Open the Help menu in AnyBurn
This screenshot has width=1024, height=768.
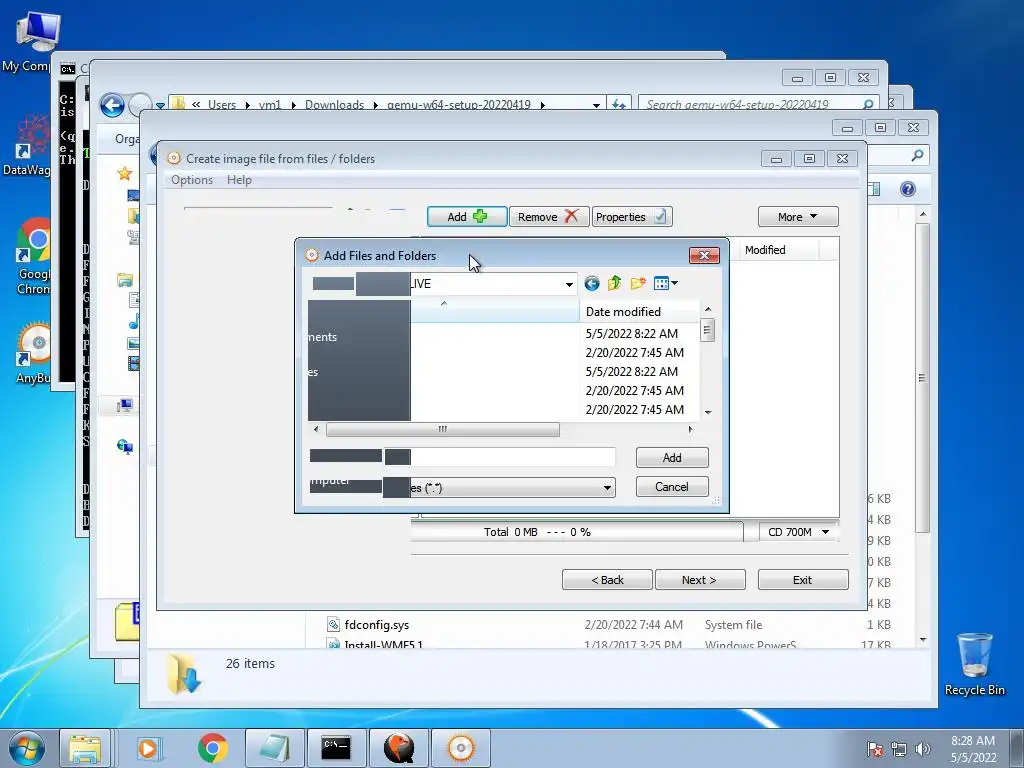pyautogui.click(x=239, y=180)
